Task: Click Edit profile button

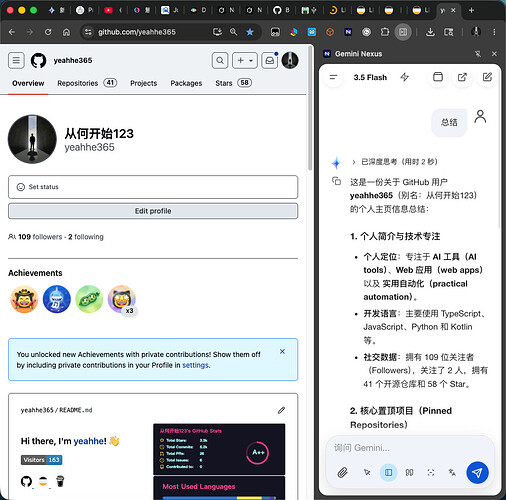Action: click(x=153, y=211)
